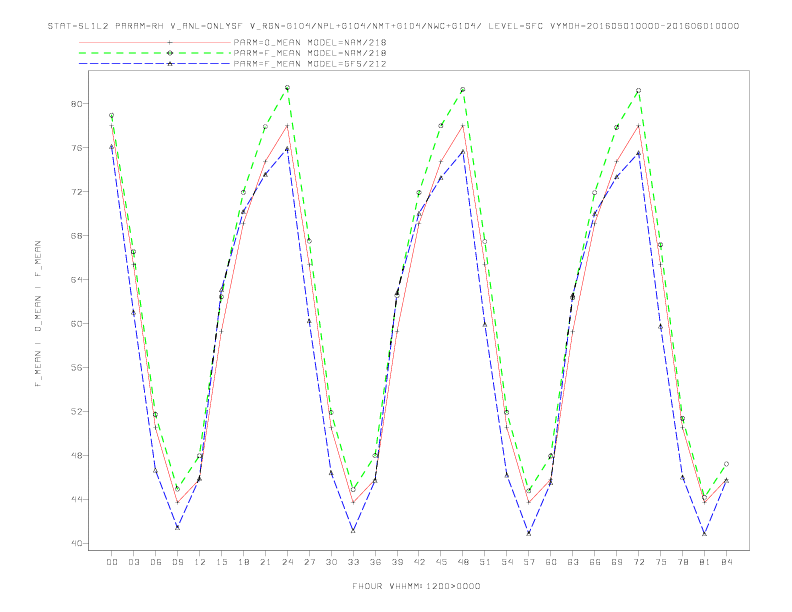Click x-axis tick label 66
Viewport: 792px width, 612px height.
595,562
